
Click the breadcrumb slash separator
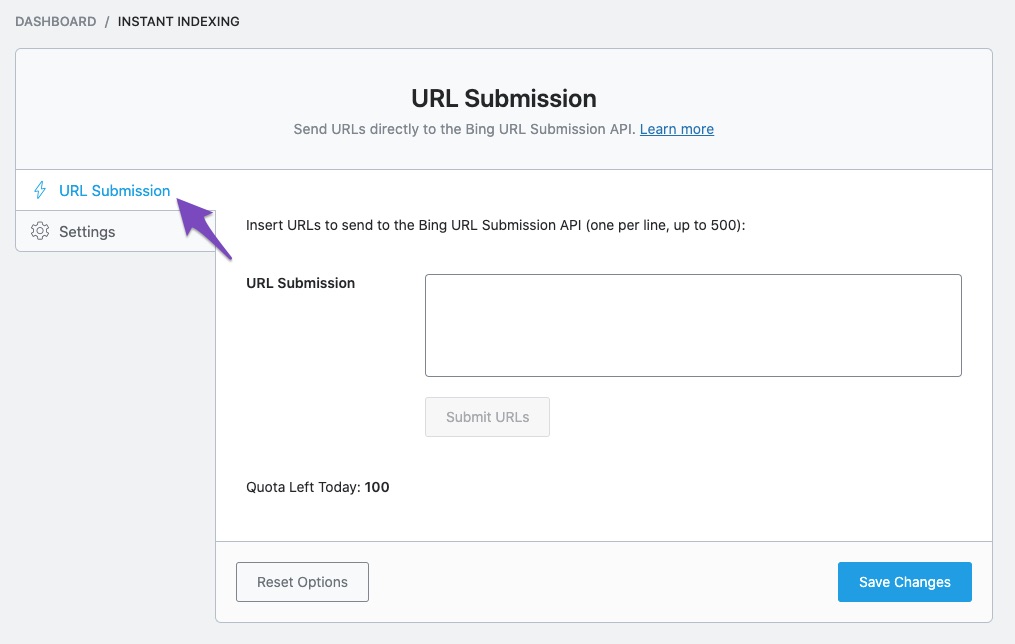click(107, 21)
